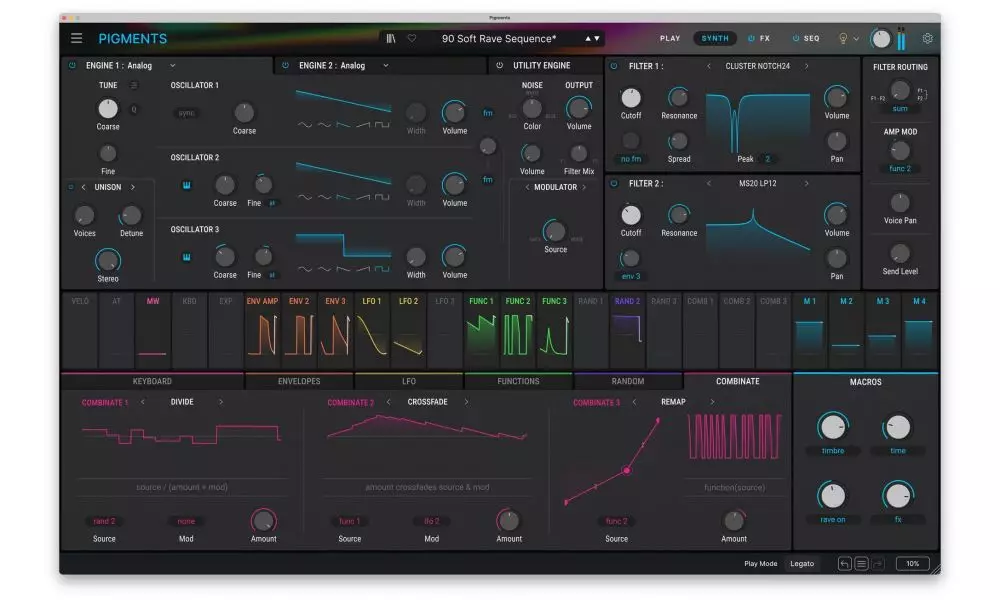Open the Tune section options icon

(134, 85)
